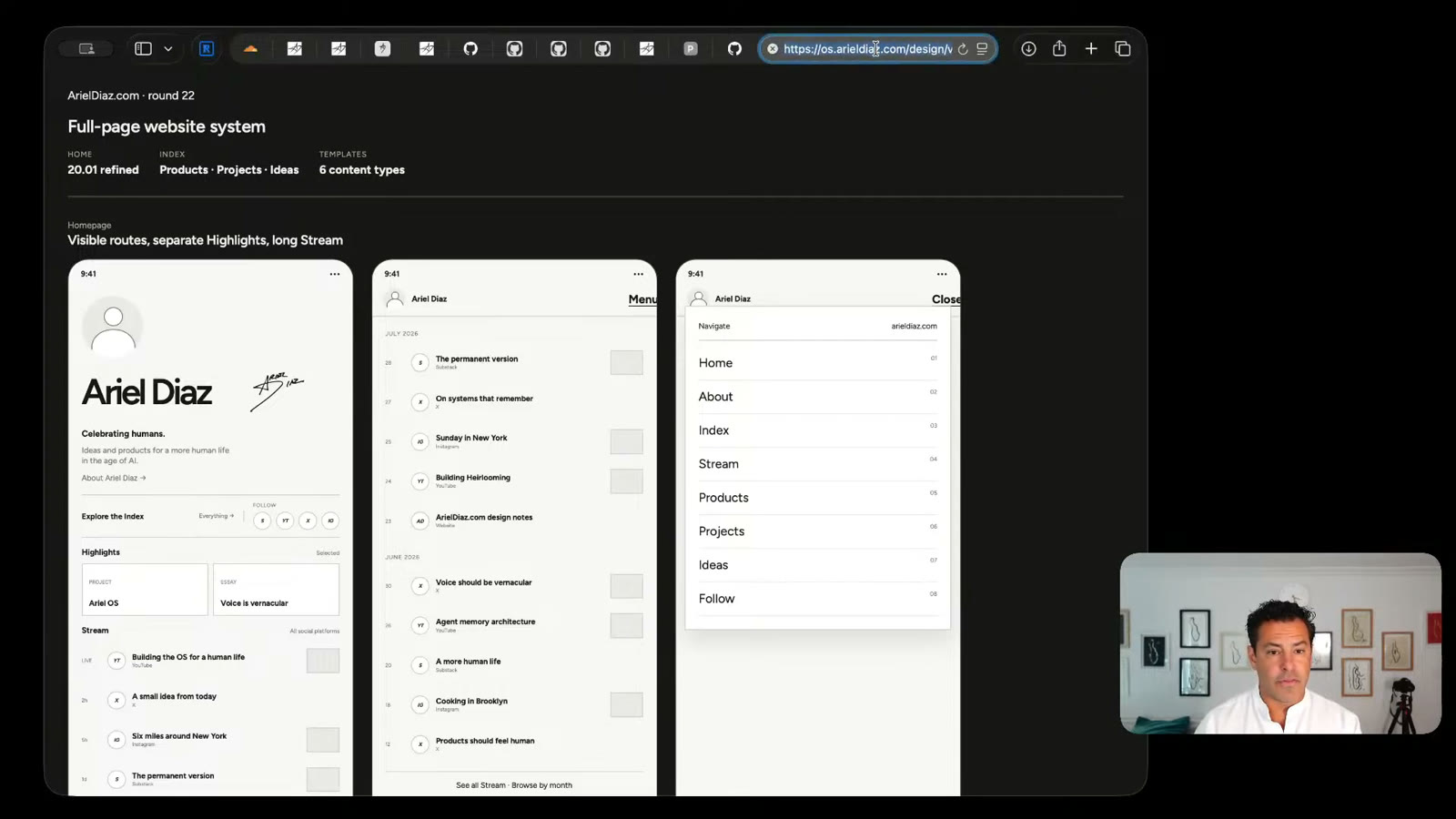Click the All social platforms filter
Screen dimensions: 1456x819
[x=314, y=631]
